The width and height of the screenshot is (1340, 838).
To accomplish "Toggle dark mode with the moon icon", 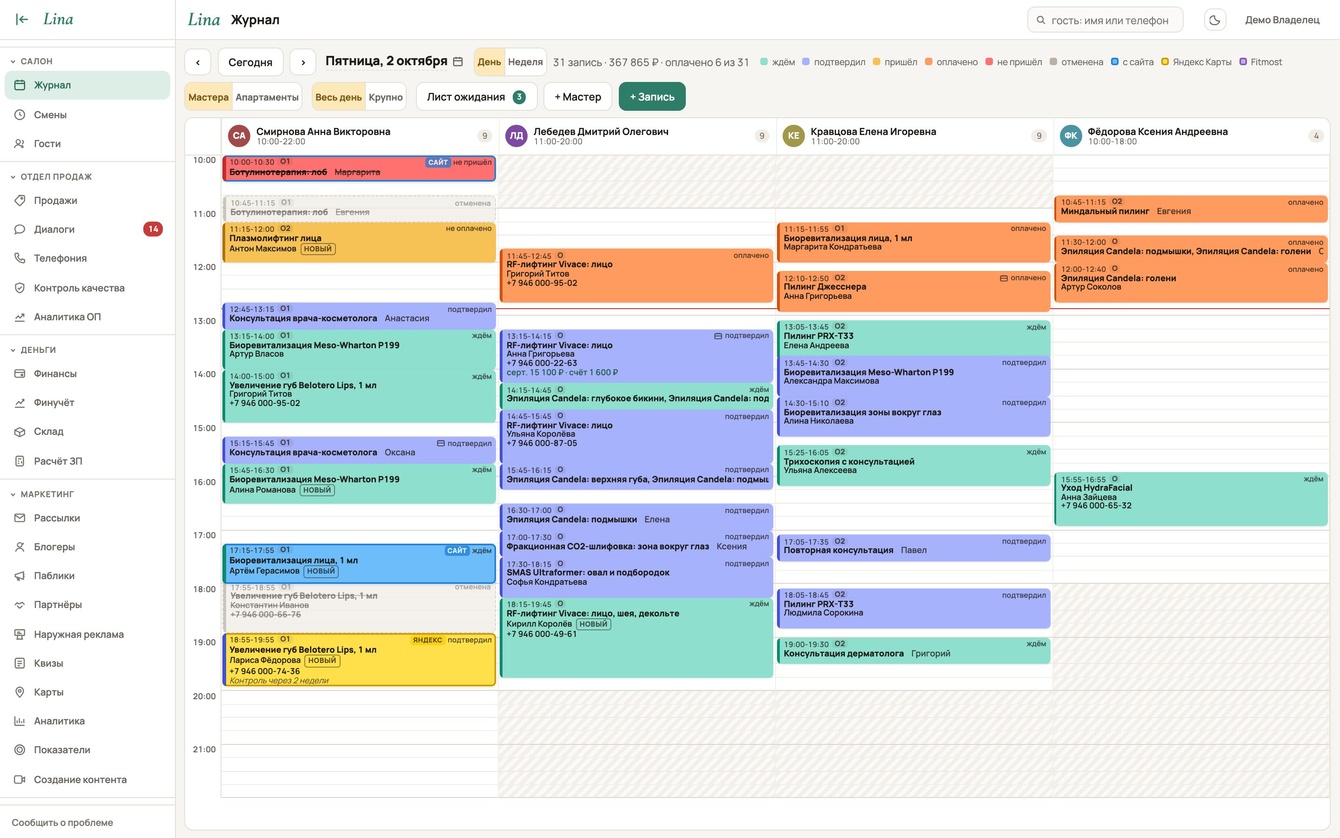I will pos(1214,20).
